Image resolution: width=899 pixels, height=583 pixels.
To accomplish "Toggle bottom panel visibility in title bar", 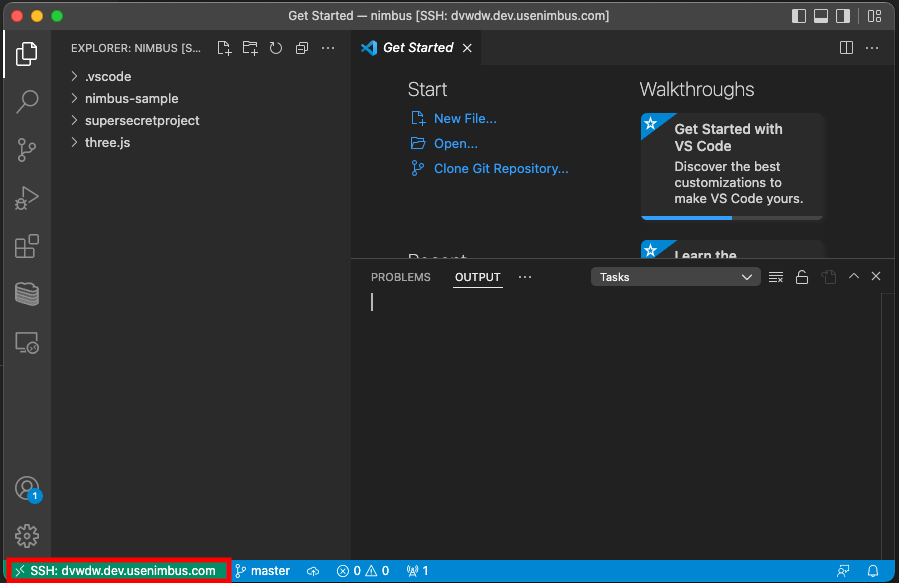I will 821,16.
